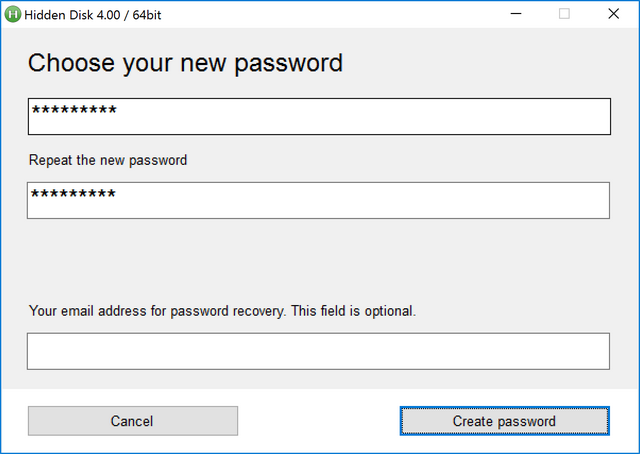Click the empty title bar area beside the title
This screenshot has width=640, height=454.
(x=327, y=15)
